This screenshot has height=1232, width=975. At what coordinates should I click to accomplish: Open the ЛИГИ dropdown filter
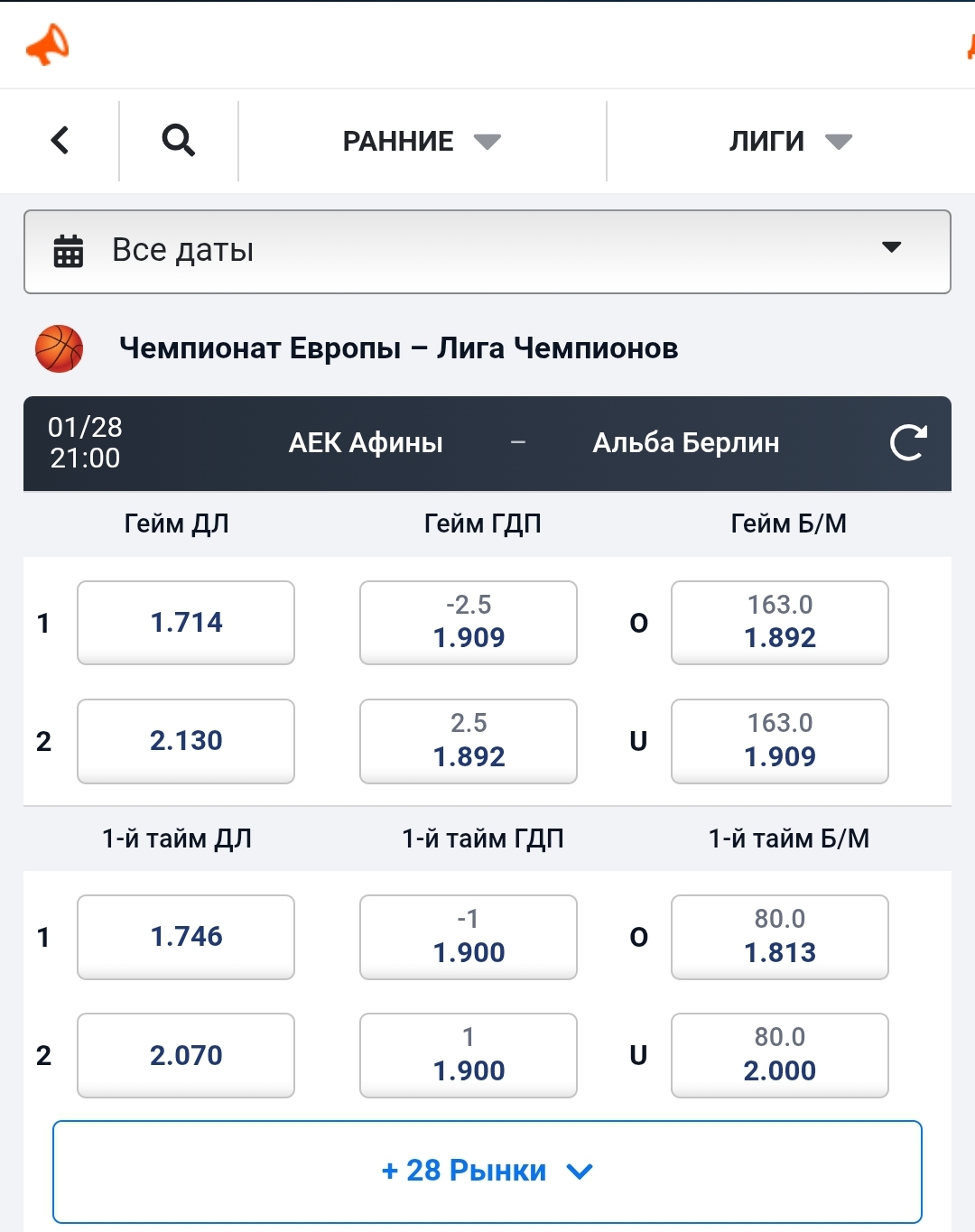pos(790,142)
